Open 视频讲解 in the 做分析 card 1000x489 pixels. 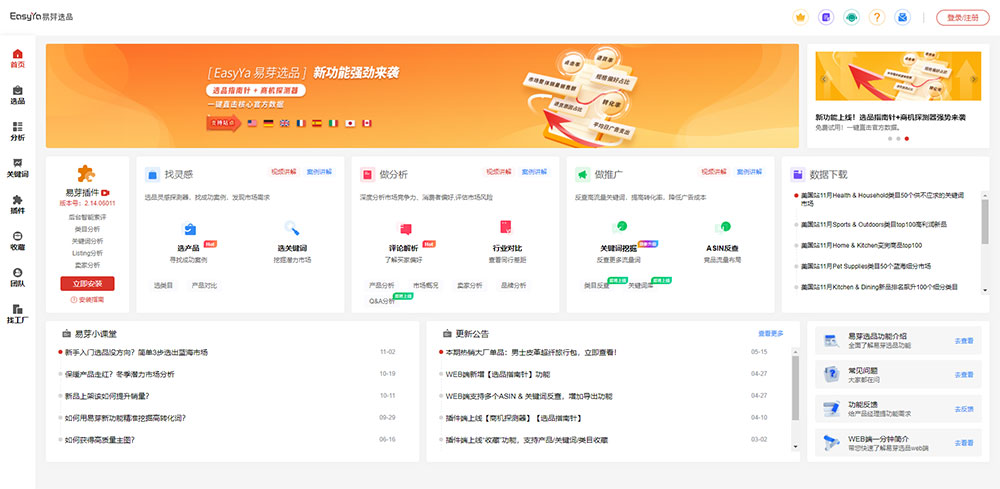coord(499,172)
